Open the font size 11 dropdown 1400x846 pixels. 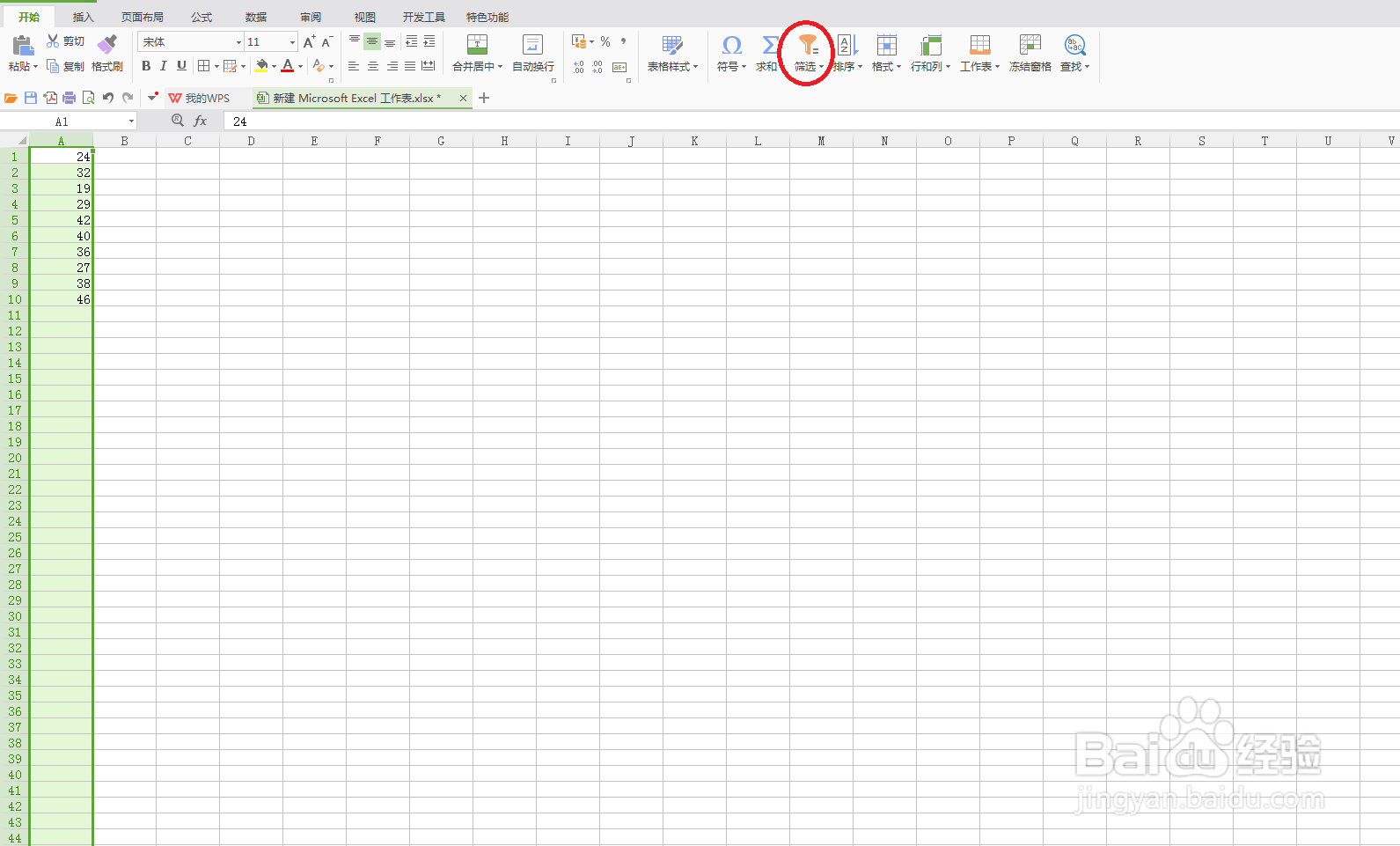click(293, 42)
